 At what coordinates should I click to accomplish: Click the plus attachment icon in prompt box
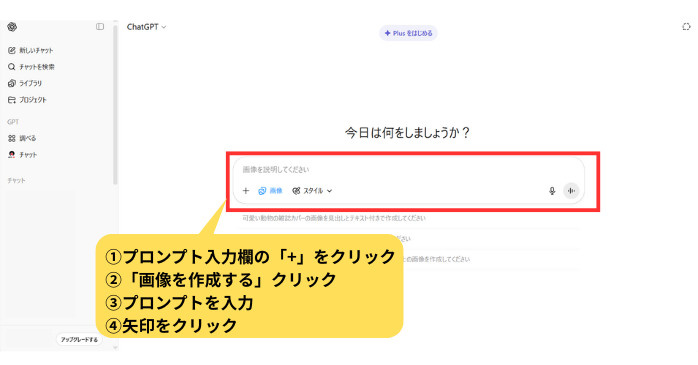click(x=246, y=191)
